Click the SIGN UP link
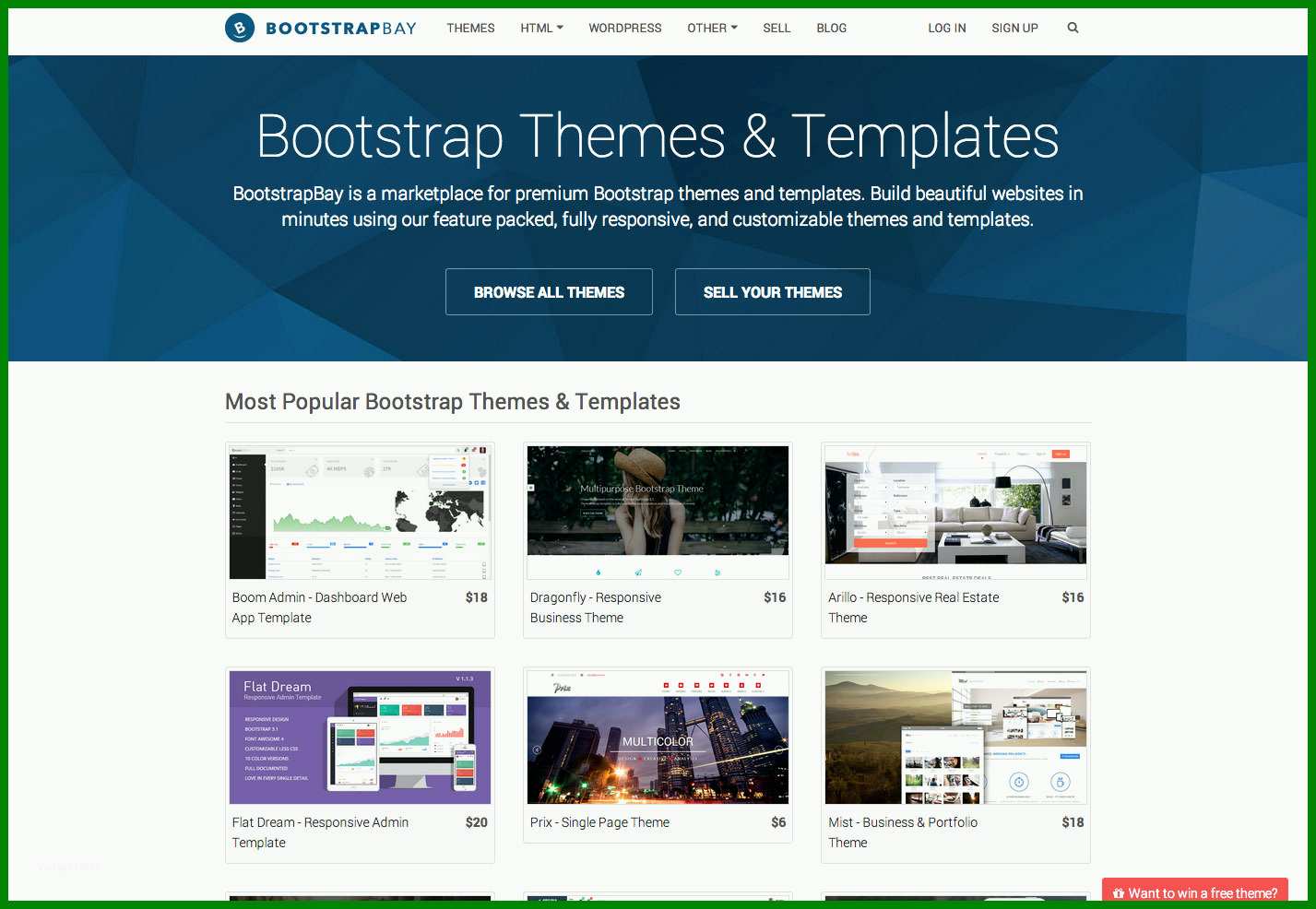The height and width of the screenshot is (909, 1316). click(x=1014, y=28)
